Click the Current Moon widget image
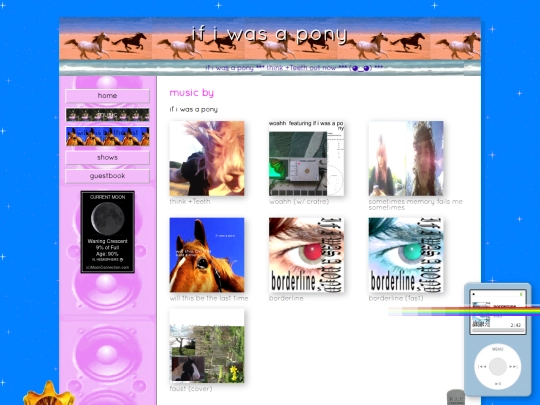This screenshot has height=405, width=540. pyautogui.click(x=107, y=232)
